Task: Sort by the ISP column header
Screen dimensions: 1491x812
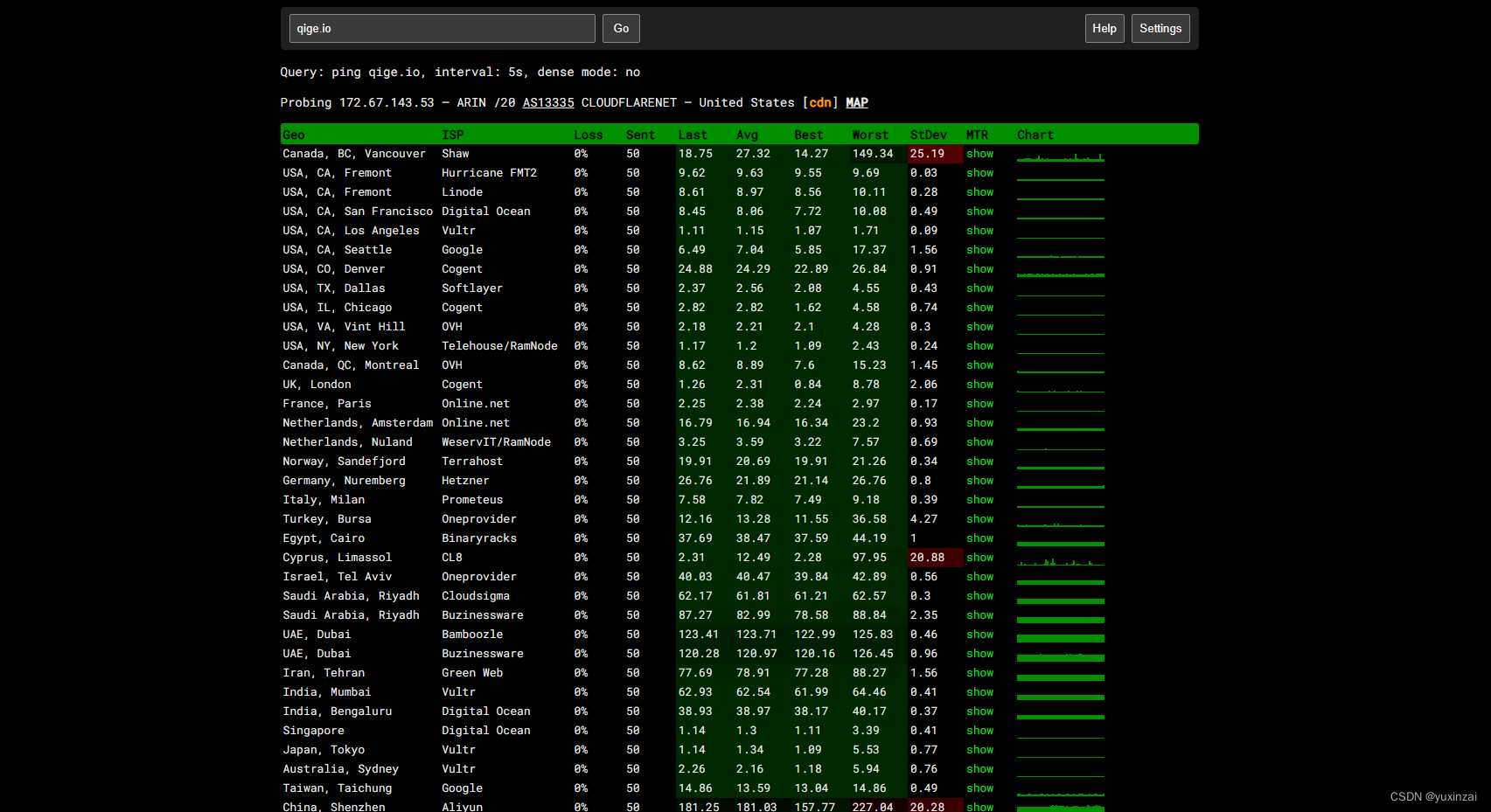Action: pyautogui.click(x=453, y=135)
